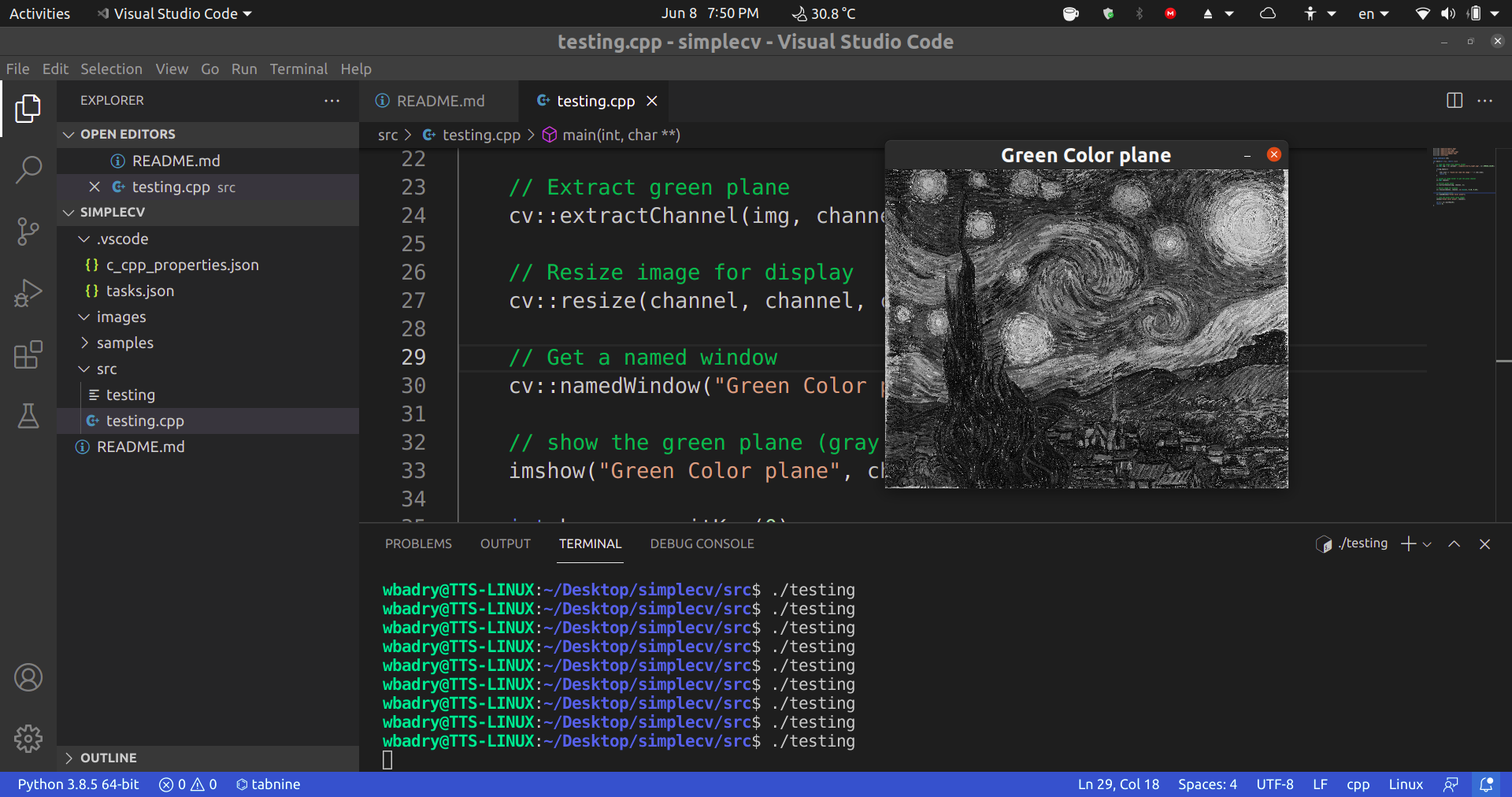The height and width of the screenshot is (797, 1512).
Task: Open the Explorer view in activity bar
Action: tap(28, 108)
